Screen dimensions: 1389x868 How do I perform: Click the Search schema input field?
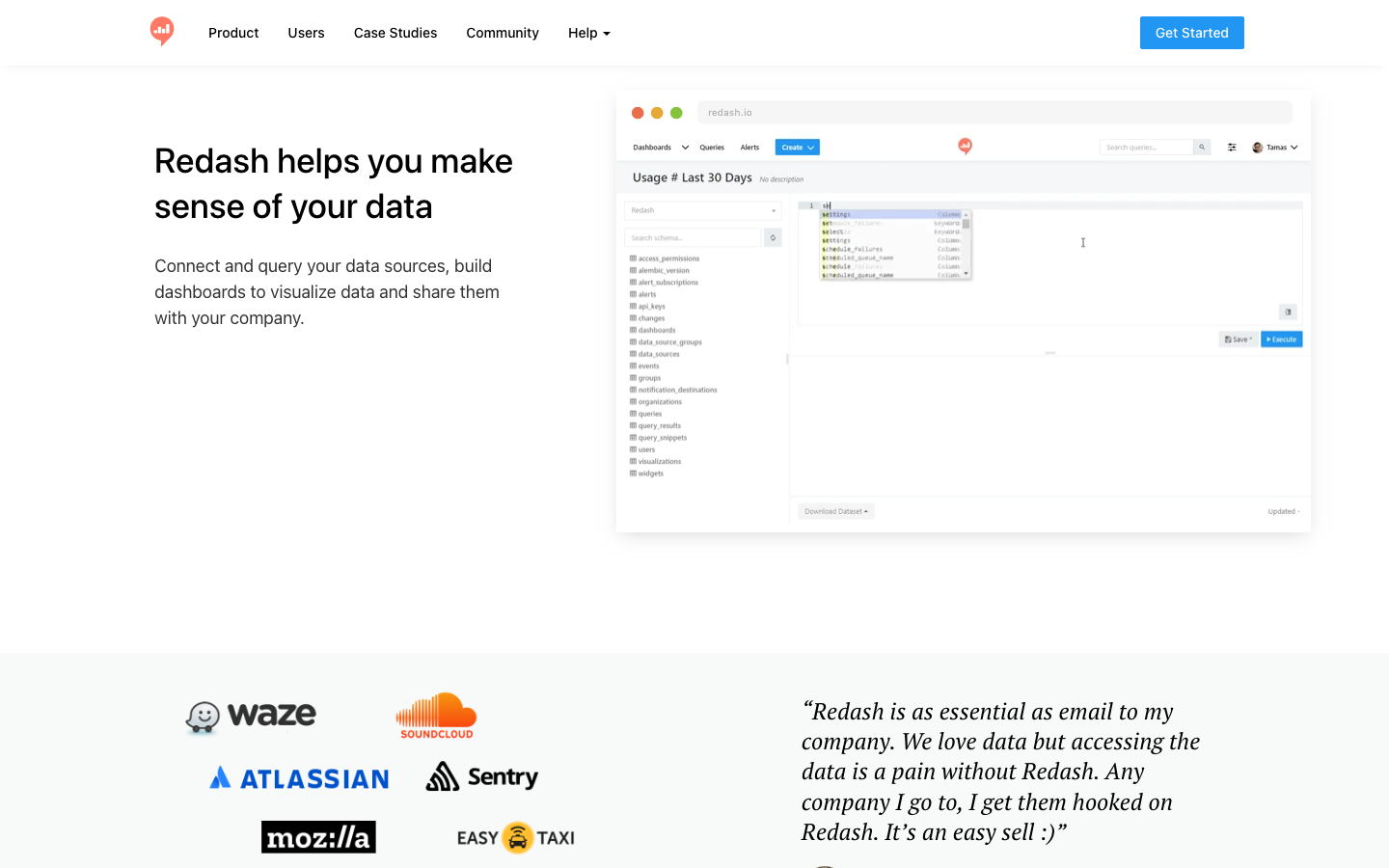pos(693,237)
